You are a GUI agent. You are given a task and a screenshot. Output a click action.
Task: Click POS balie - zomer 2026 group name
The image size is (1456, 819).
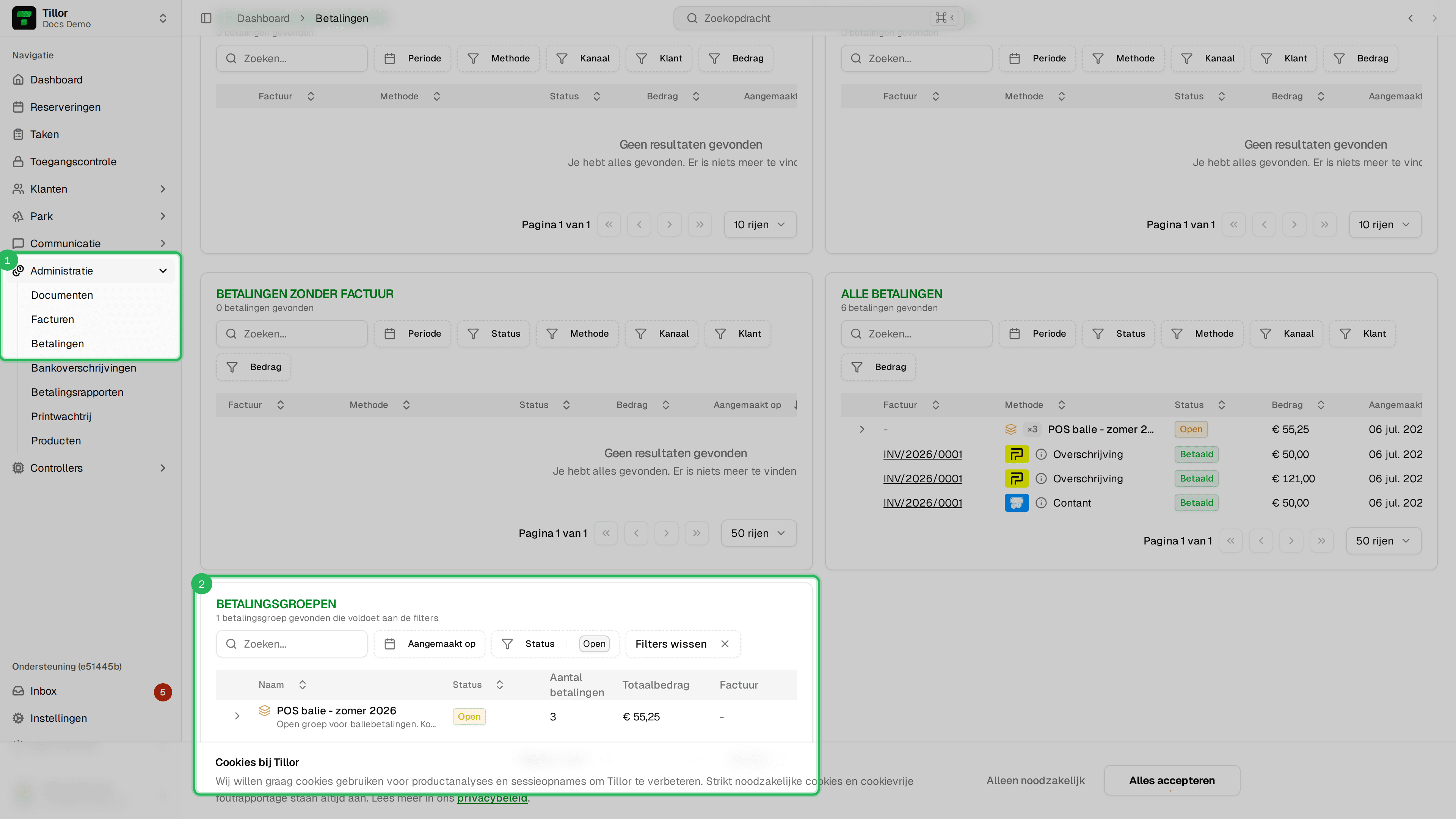click(x=336, y=711)
